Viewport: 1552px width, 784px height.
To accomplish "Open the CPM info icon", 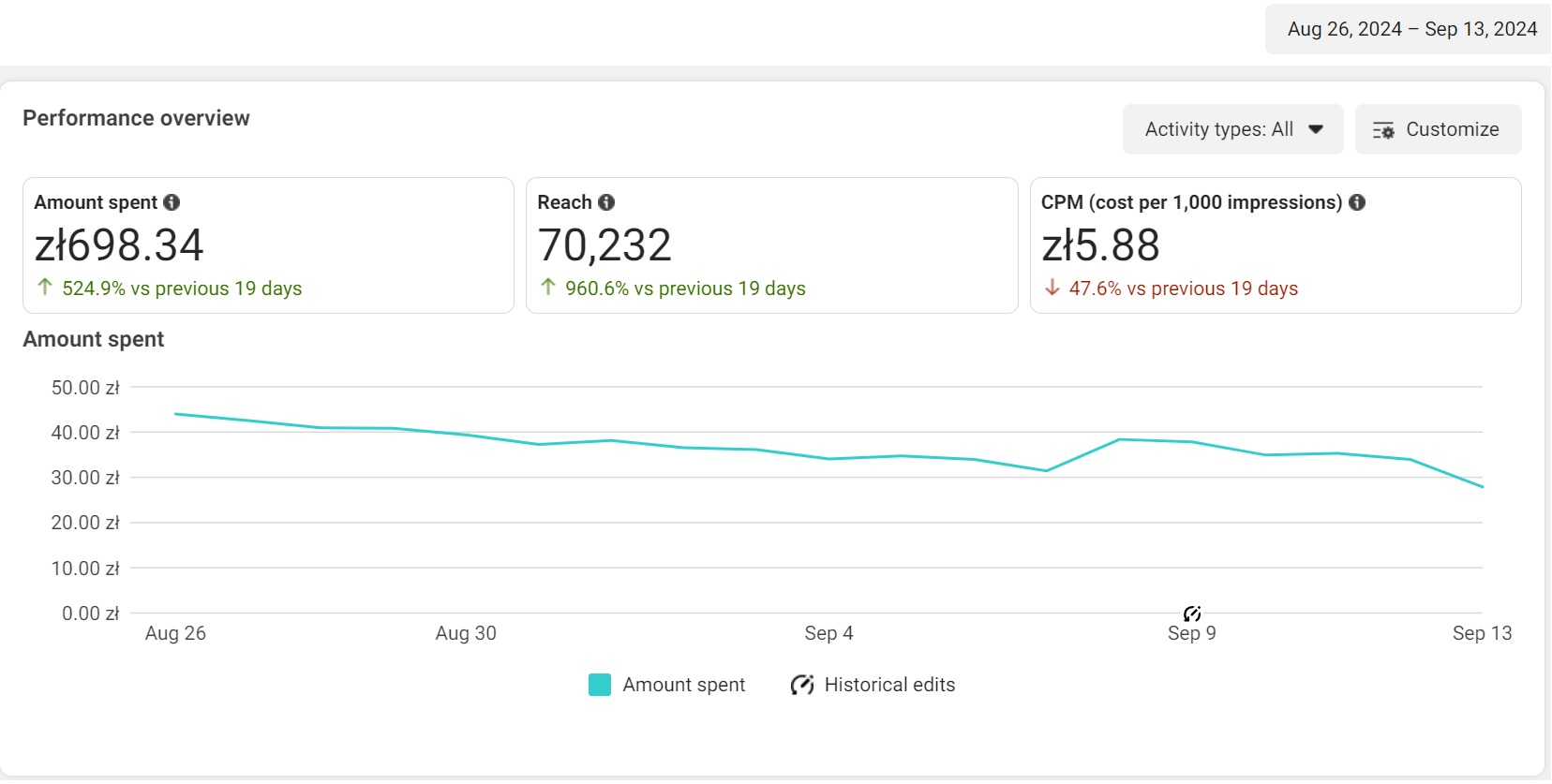I will coord(1357,202).
